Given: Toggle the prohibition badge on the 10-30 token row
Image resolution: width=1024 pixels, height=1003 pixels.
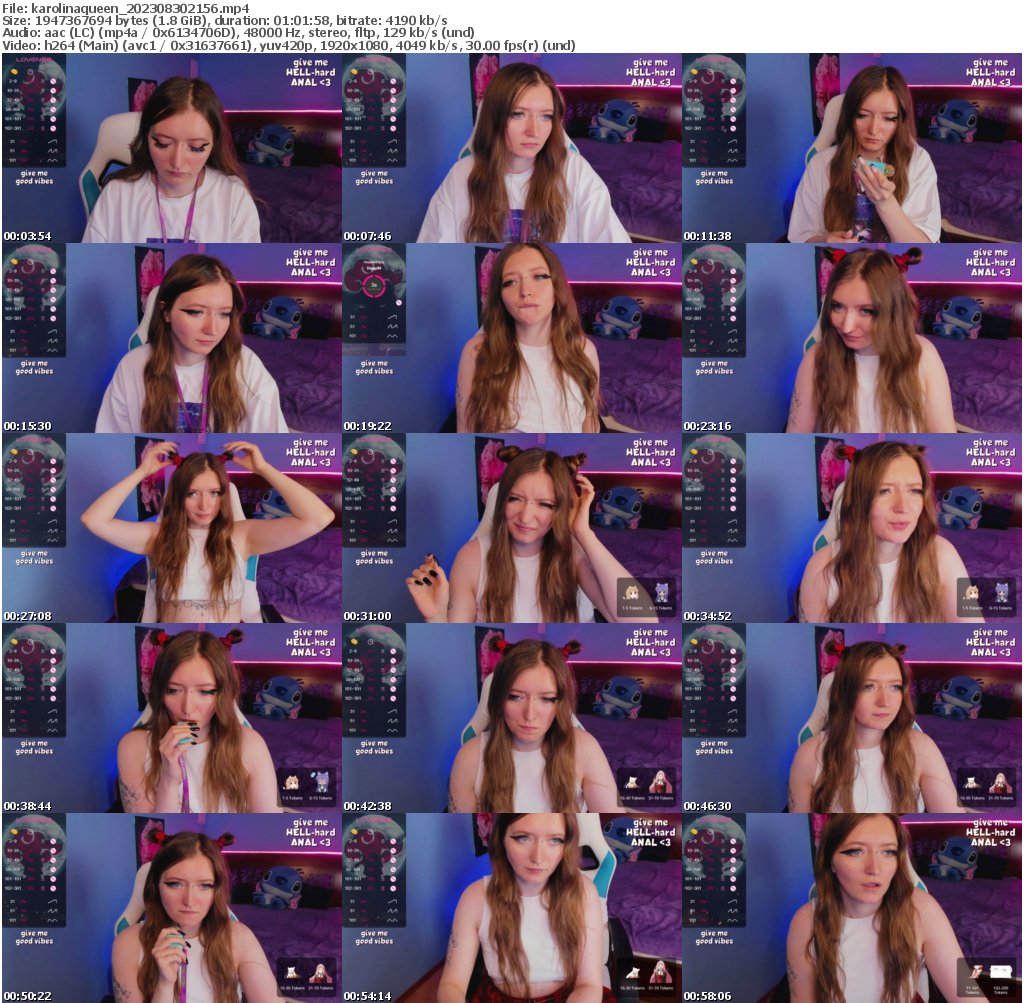Looking at the screenshot, I should click(54, 91).
